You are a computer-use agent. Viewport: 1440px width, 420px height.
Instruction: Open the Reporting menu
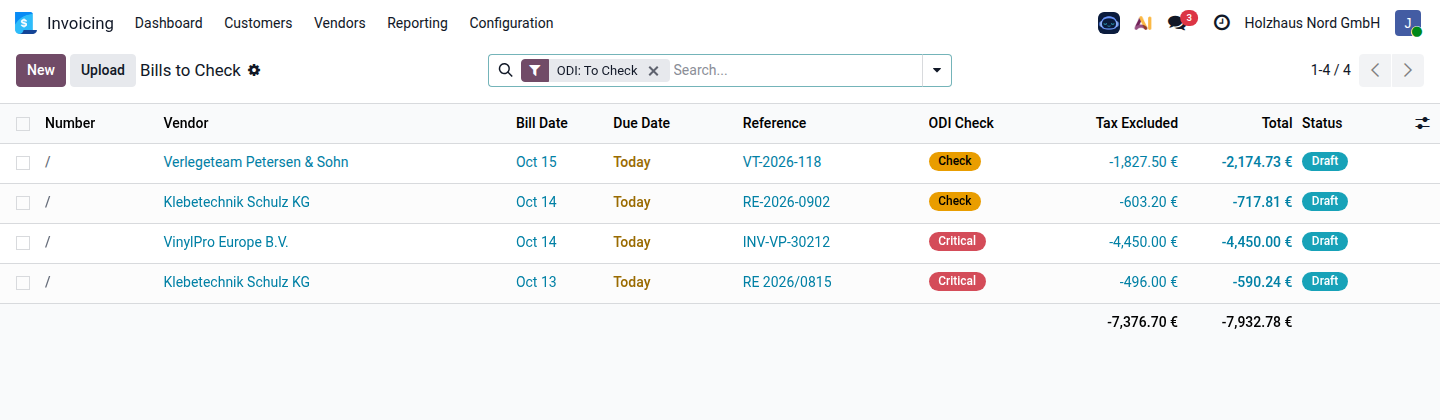point(417,23)
